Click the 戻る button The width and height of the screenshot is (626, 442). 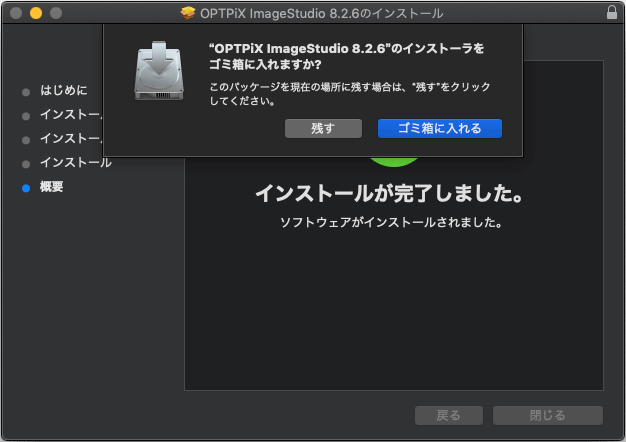pos(449,415)
